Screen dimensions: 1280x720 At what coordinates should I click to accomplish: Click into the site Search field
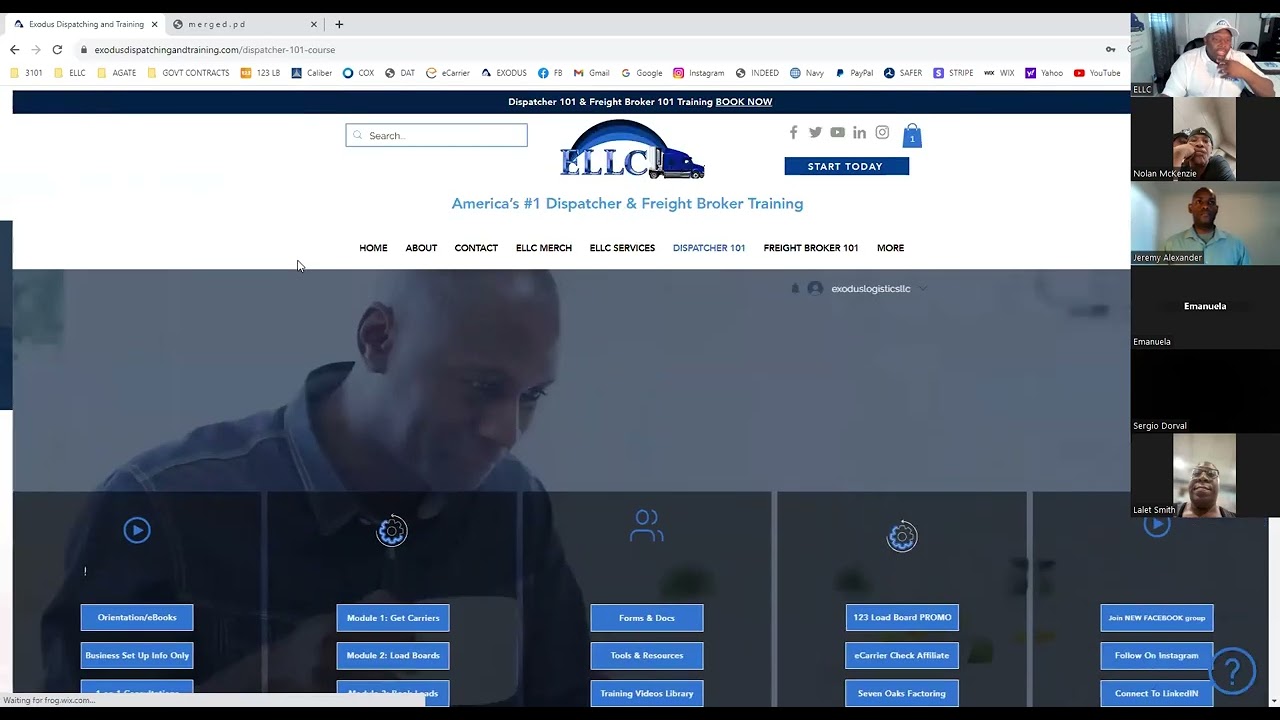click(436, 135)
